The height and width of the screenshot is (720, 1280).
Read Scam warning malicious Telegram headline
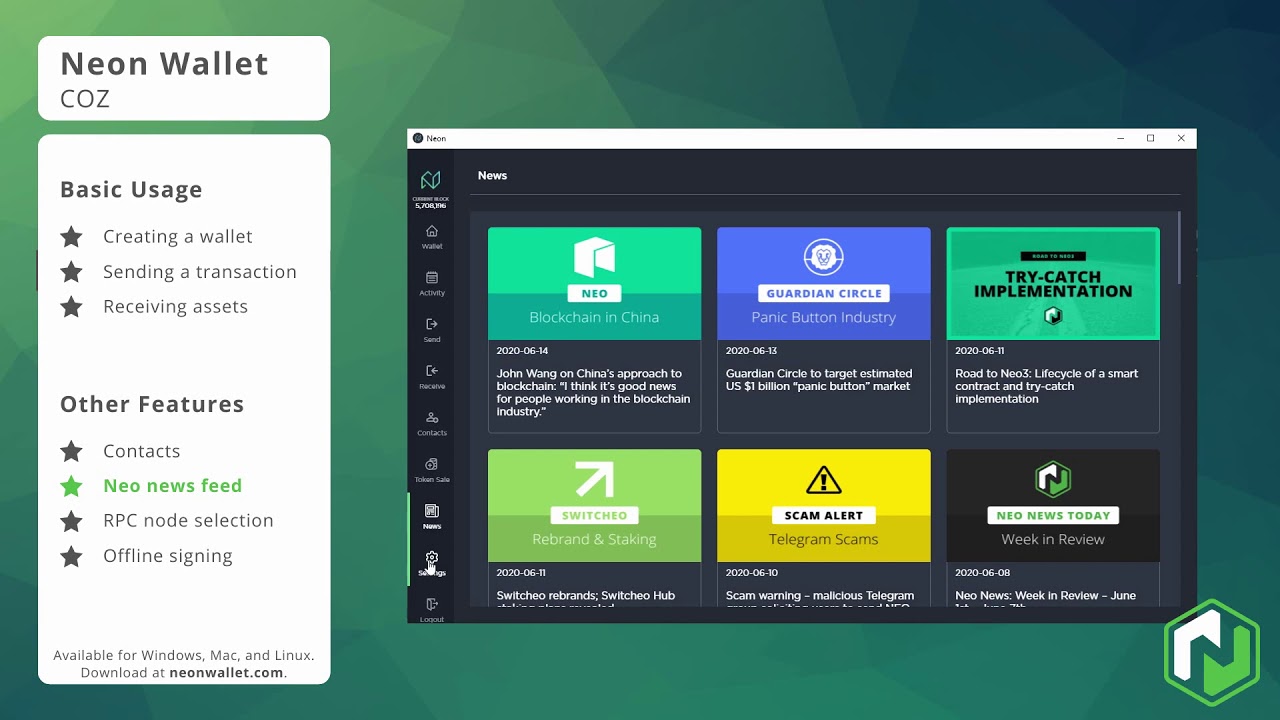(820, 598)
